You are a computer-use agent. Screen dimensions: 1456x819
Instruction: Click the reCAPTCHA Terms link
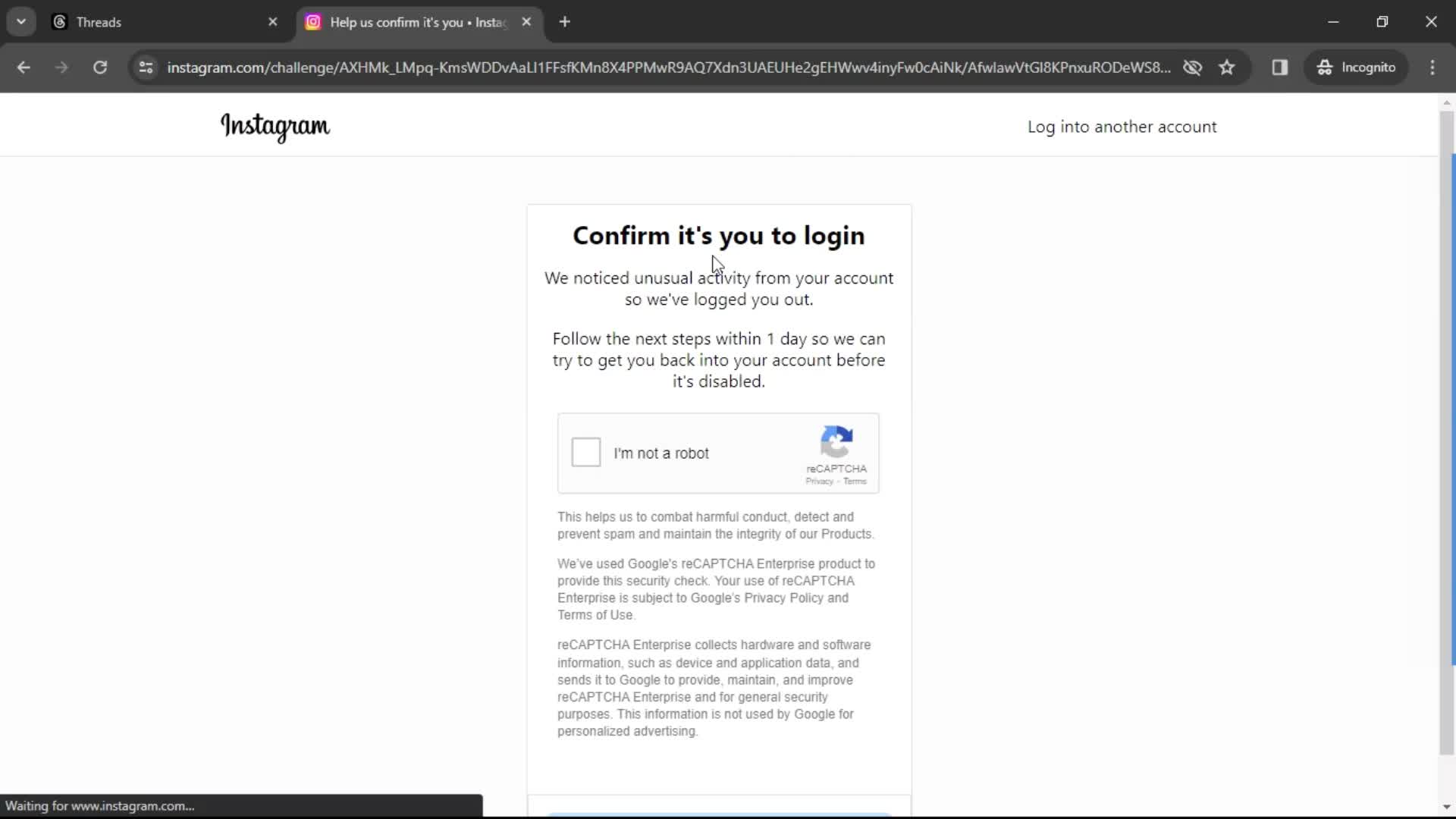pyautogui.click(x=855, y=481)
